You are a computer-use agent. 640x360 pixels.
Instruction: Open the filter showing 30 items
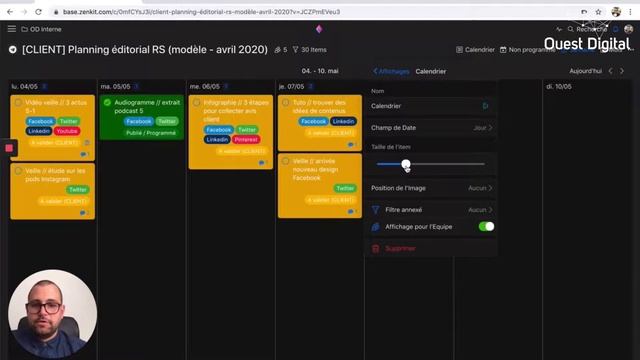coord(309,50)
